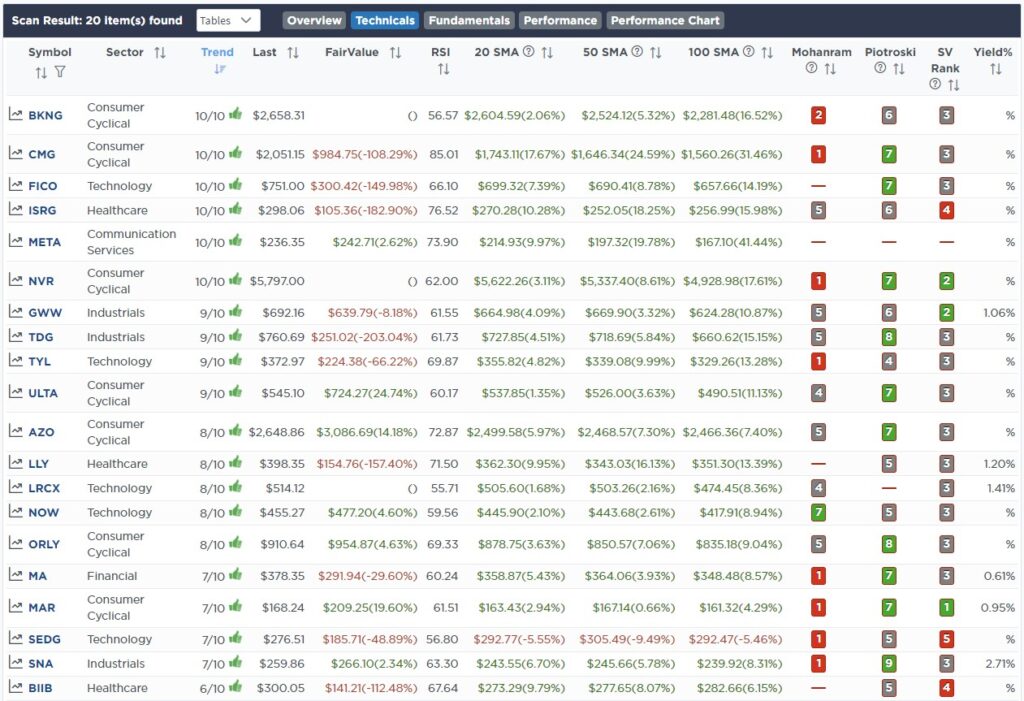Click the SV Rank badge for ISRG
This screenshot has width=1024, height=701.
coord(946,210)
